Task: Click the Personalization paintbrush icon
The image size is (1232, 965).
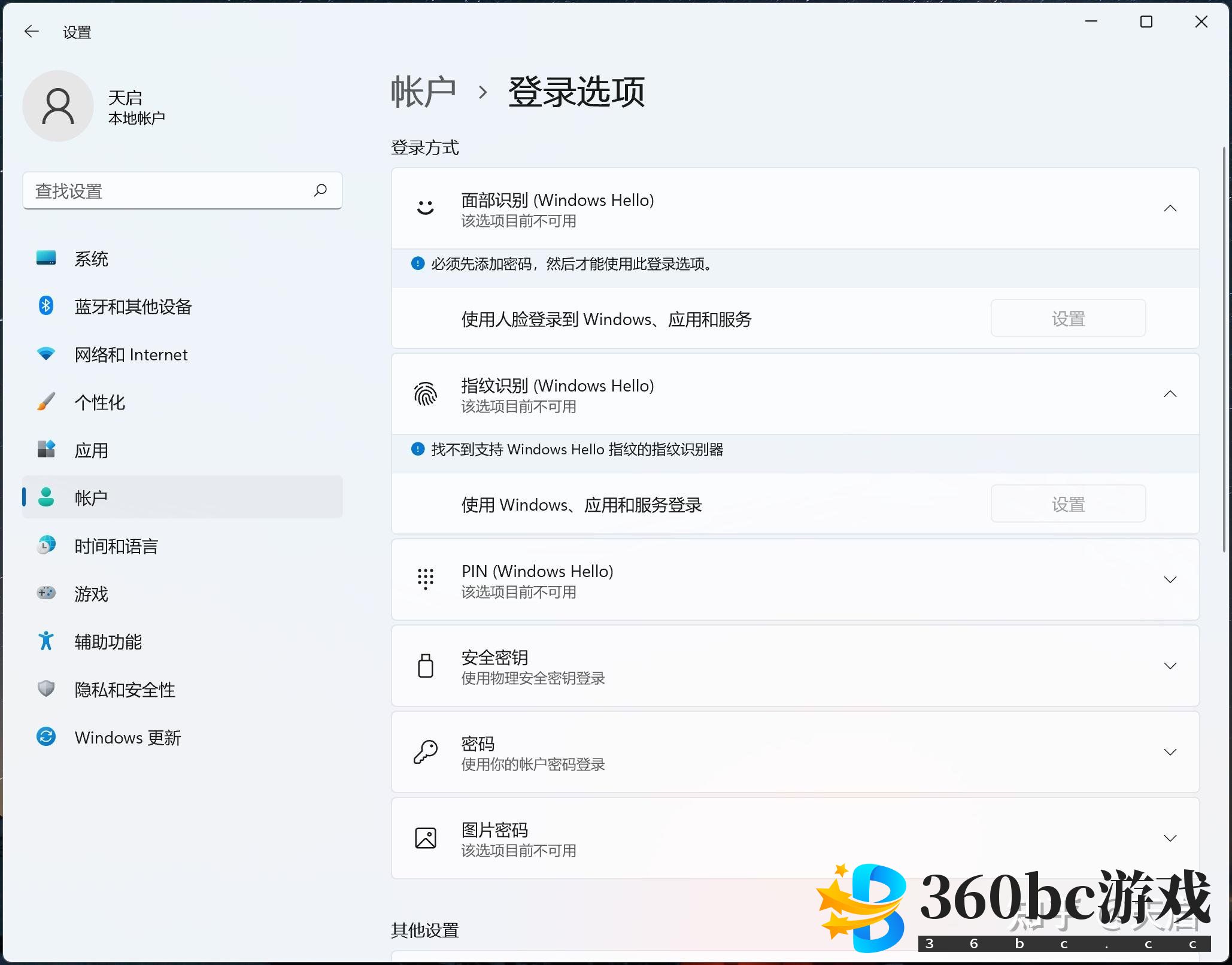Action: [46, 402]
